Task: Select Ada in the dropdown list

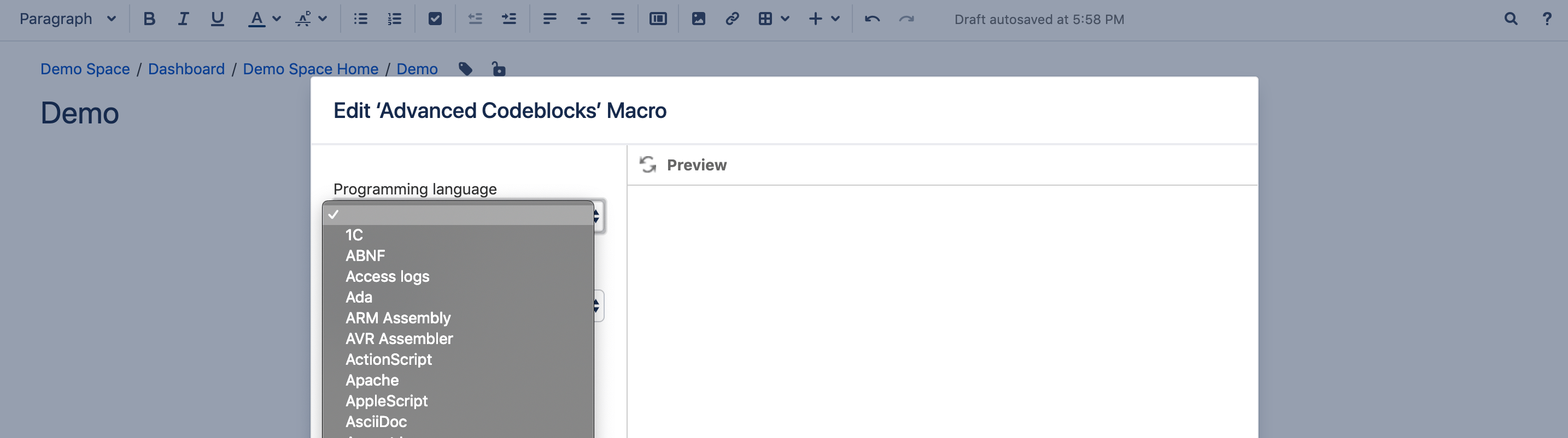Action: coord(458,297)
